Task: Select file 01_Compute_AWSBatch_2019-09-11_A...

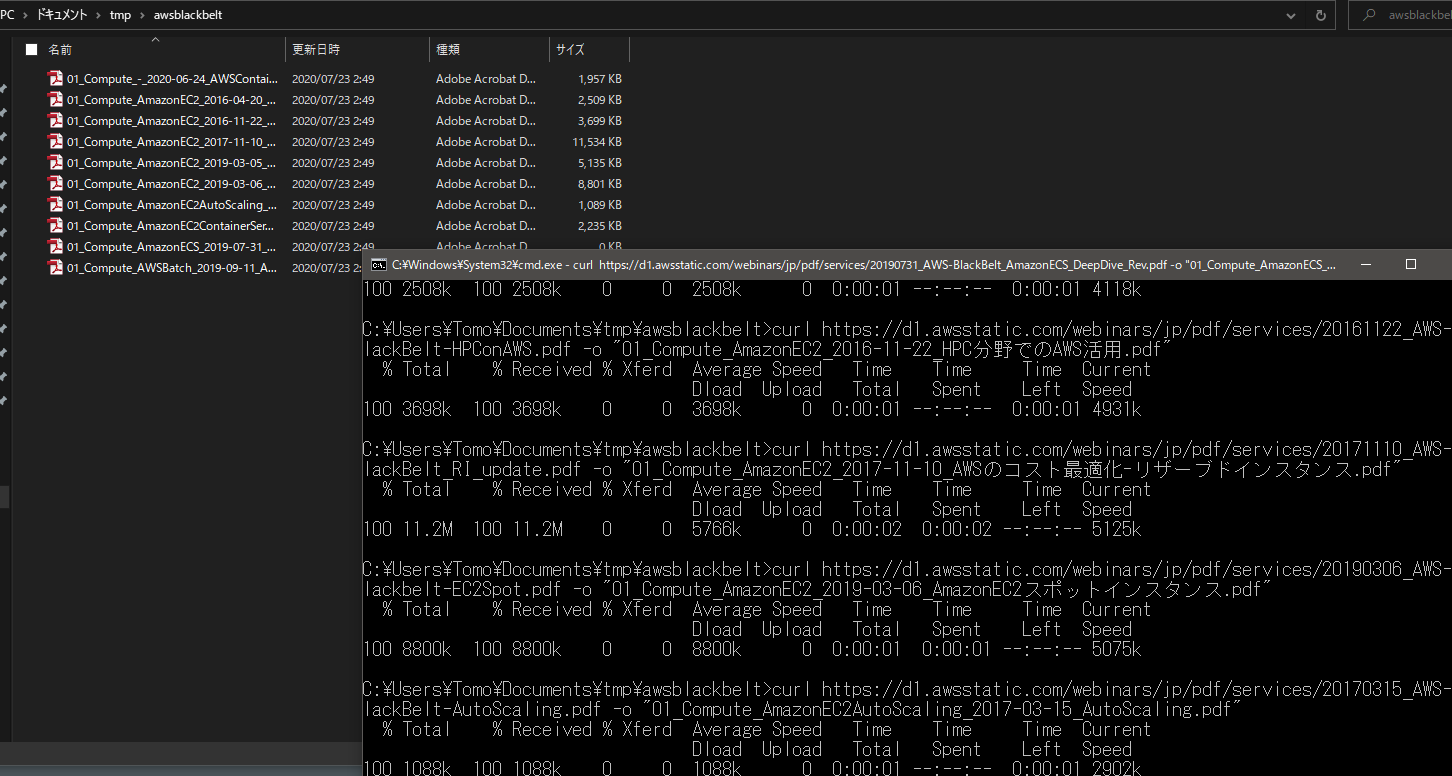Action: click(x=172, y=267)
